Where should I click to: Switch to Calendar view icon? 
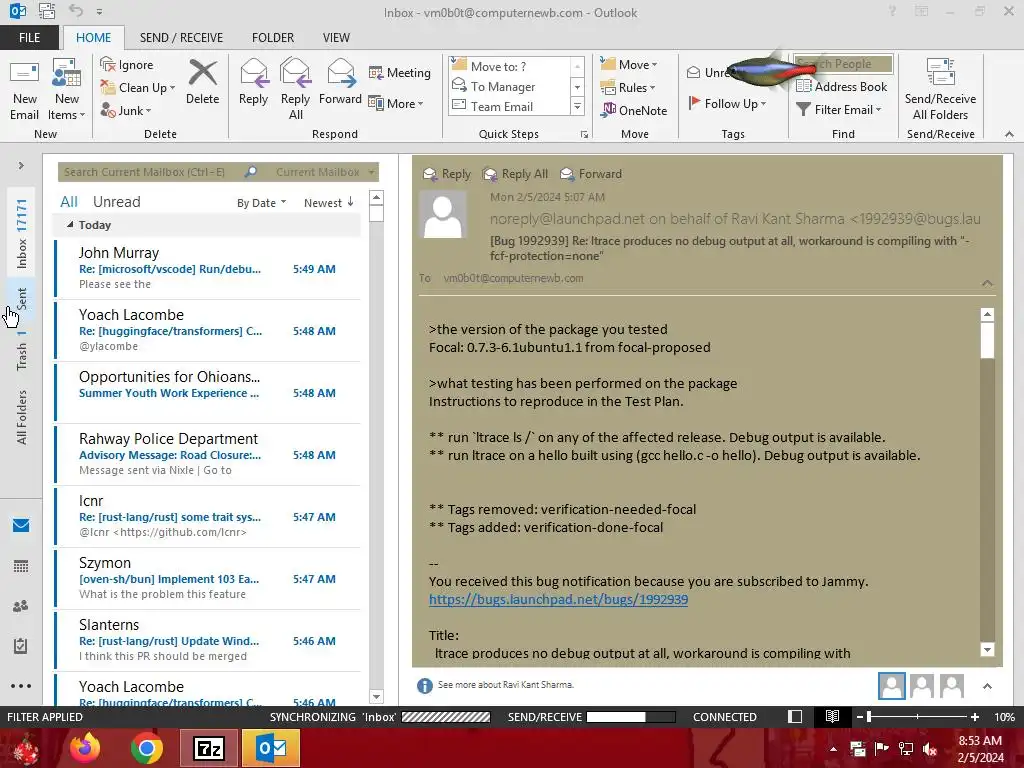click(x=21, y=566)
